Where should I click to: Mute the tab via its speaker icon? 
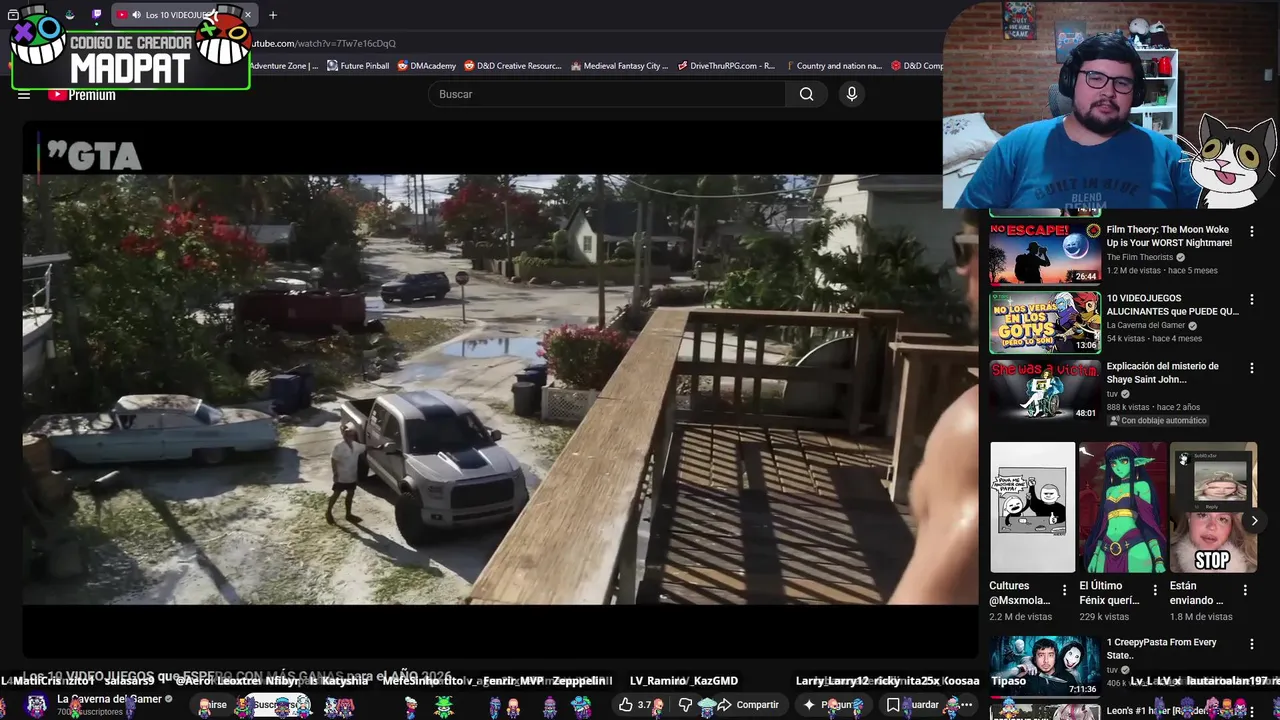[x=136, y=15]
